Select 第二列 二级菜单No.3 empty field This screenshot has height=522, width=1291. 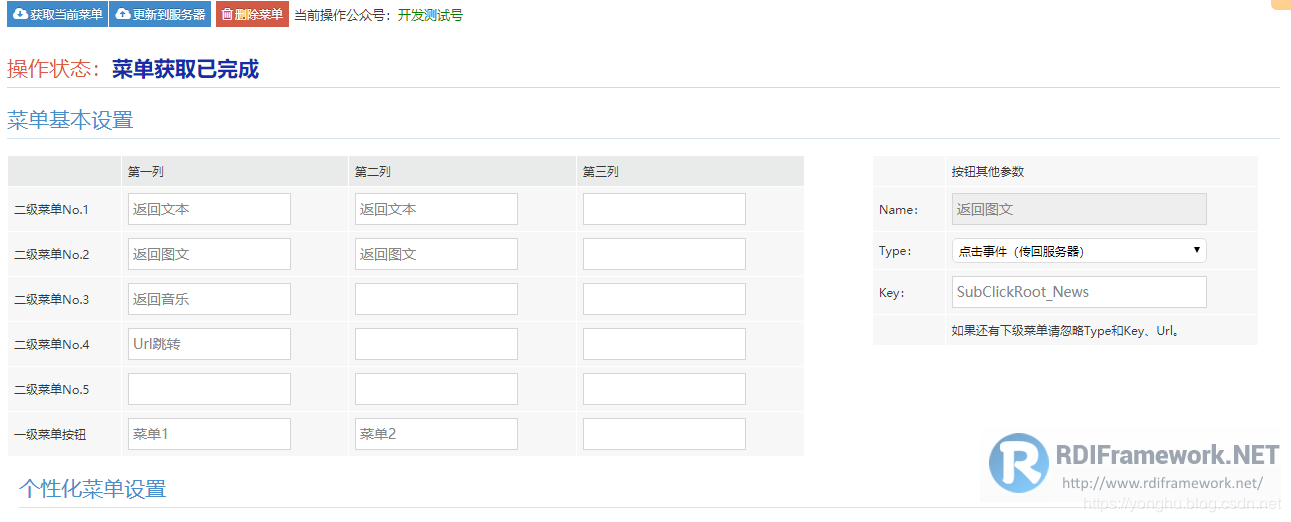coord(436,299)
